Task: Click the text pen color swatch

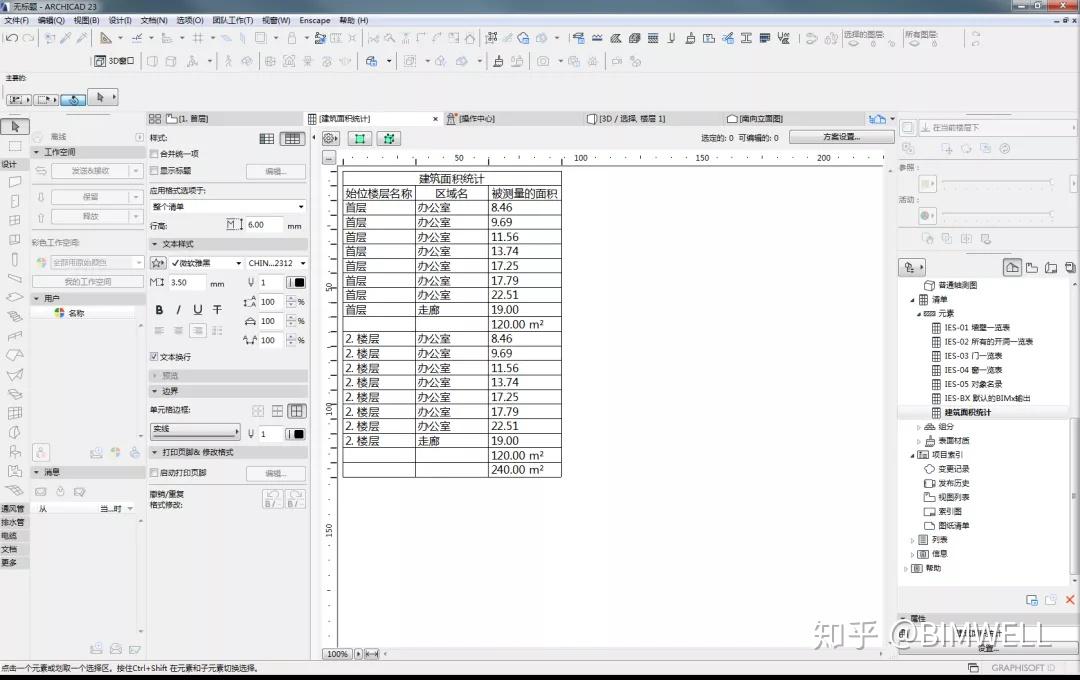Action: pyautogui.click(x=296, y=282)
